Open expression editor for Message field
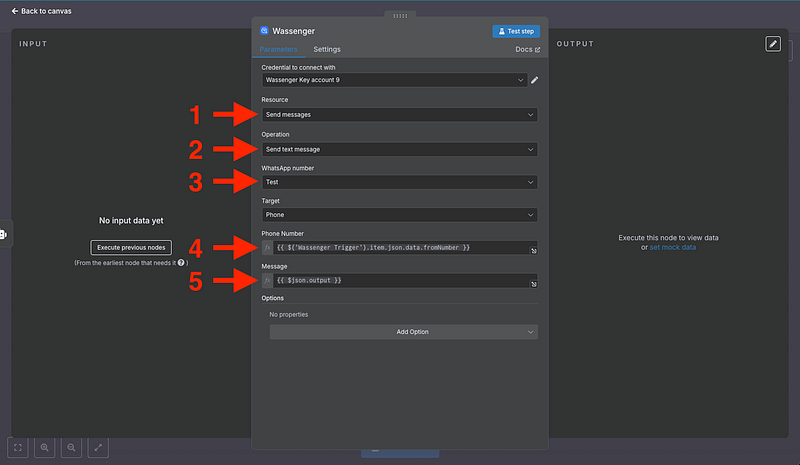Screen dimensions: 800x465 click(533, 285)
